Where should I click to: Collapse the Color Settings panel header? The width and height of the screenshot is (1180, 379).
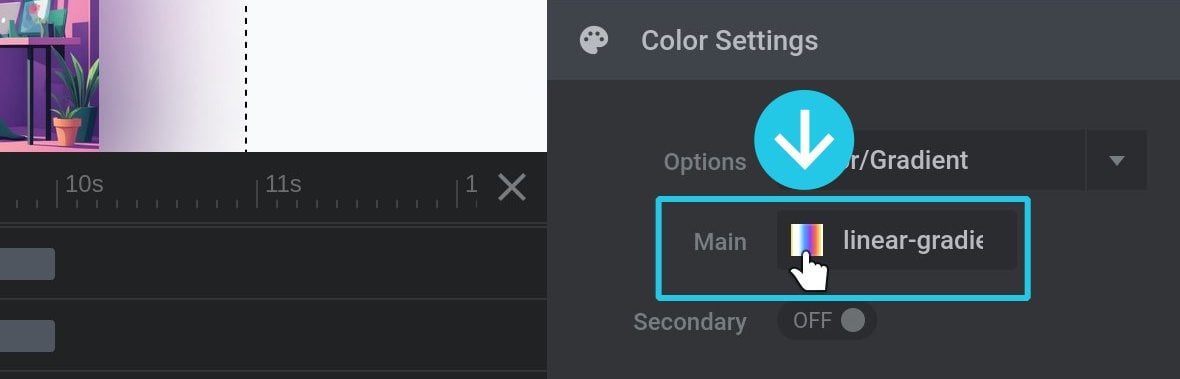[863, 40]
